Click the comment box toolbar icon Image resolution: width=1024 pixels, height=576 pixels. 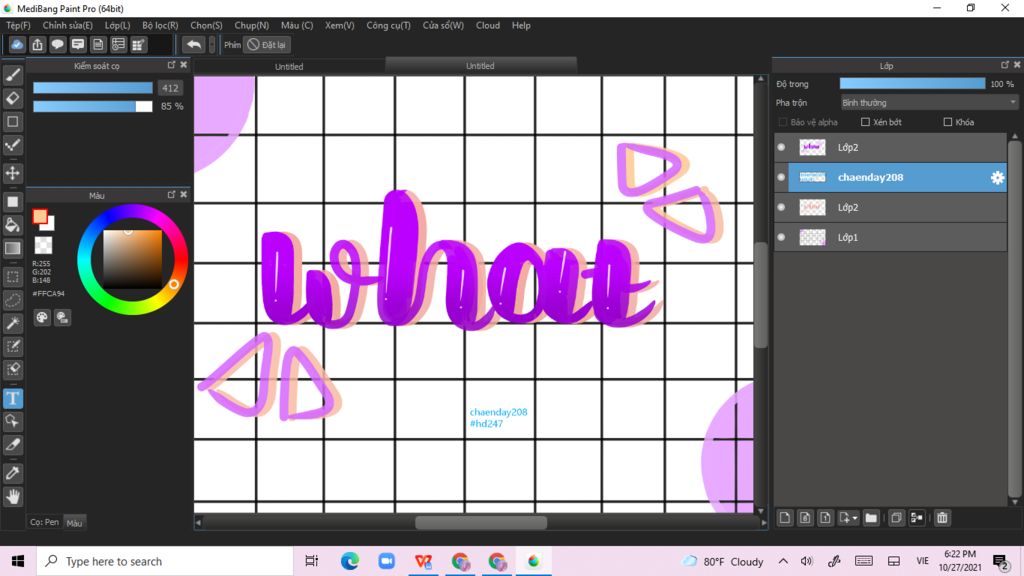click(x=78, y=44)
